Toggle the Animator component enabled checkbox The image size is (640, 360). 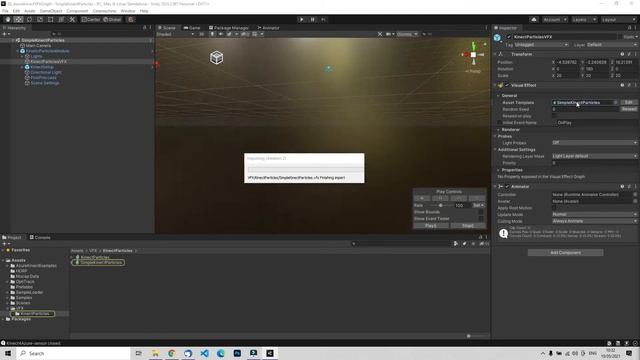coord(507,187)
